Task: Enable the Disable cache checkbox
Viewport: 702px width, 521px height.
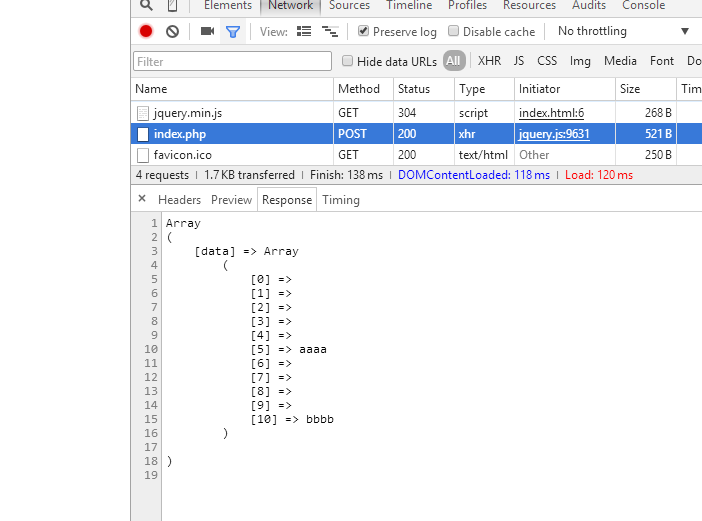Action: click(454, 31)
